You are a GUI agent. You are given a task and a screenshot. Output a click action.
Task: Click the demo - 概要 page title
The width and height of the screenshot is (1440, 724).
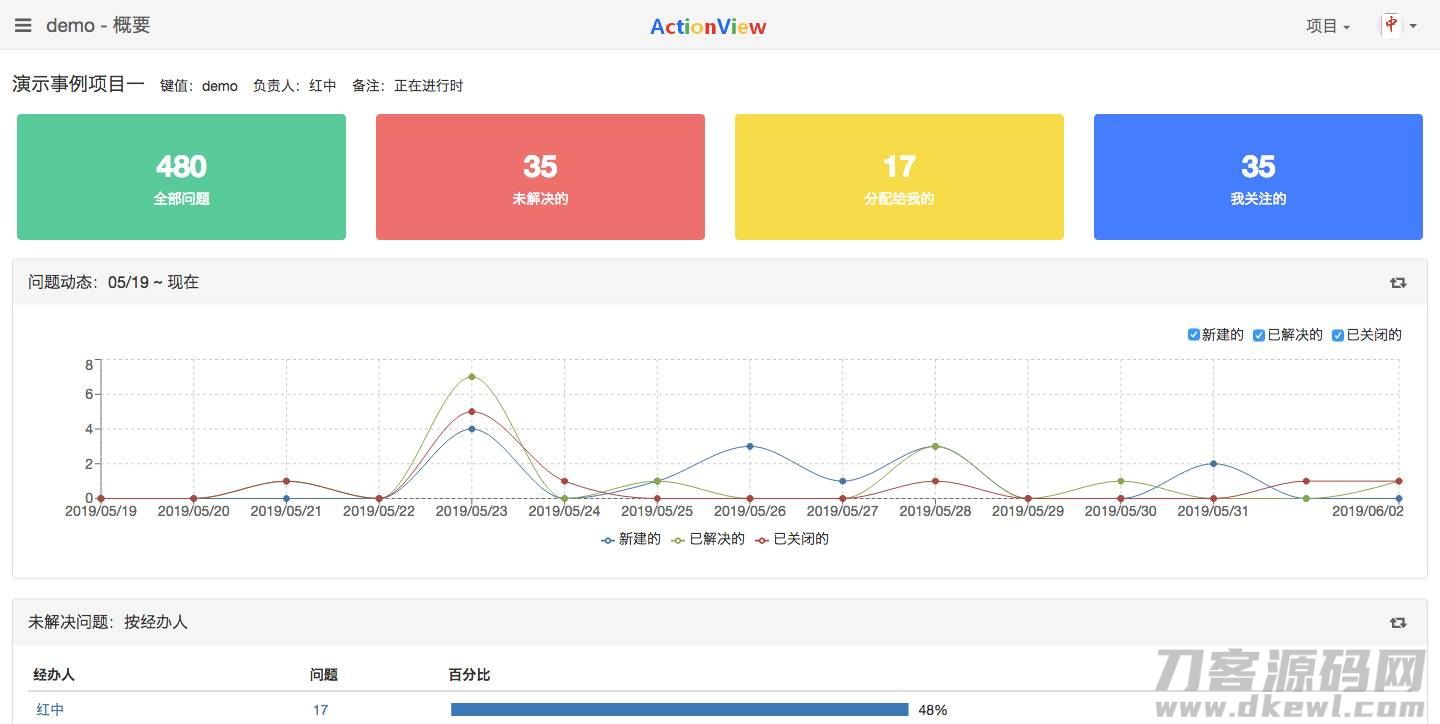(98, 25)
